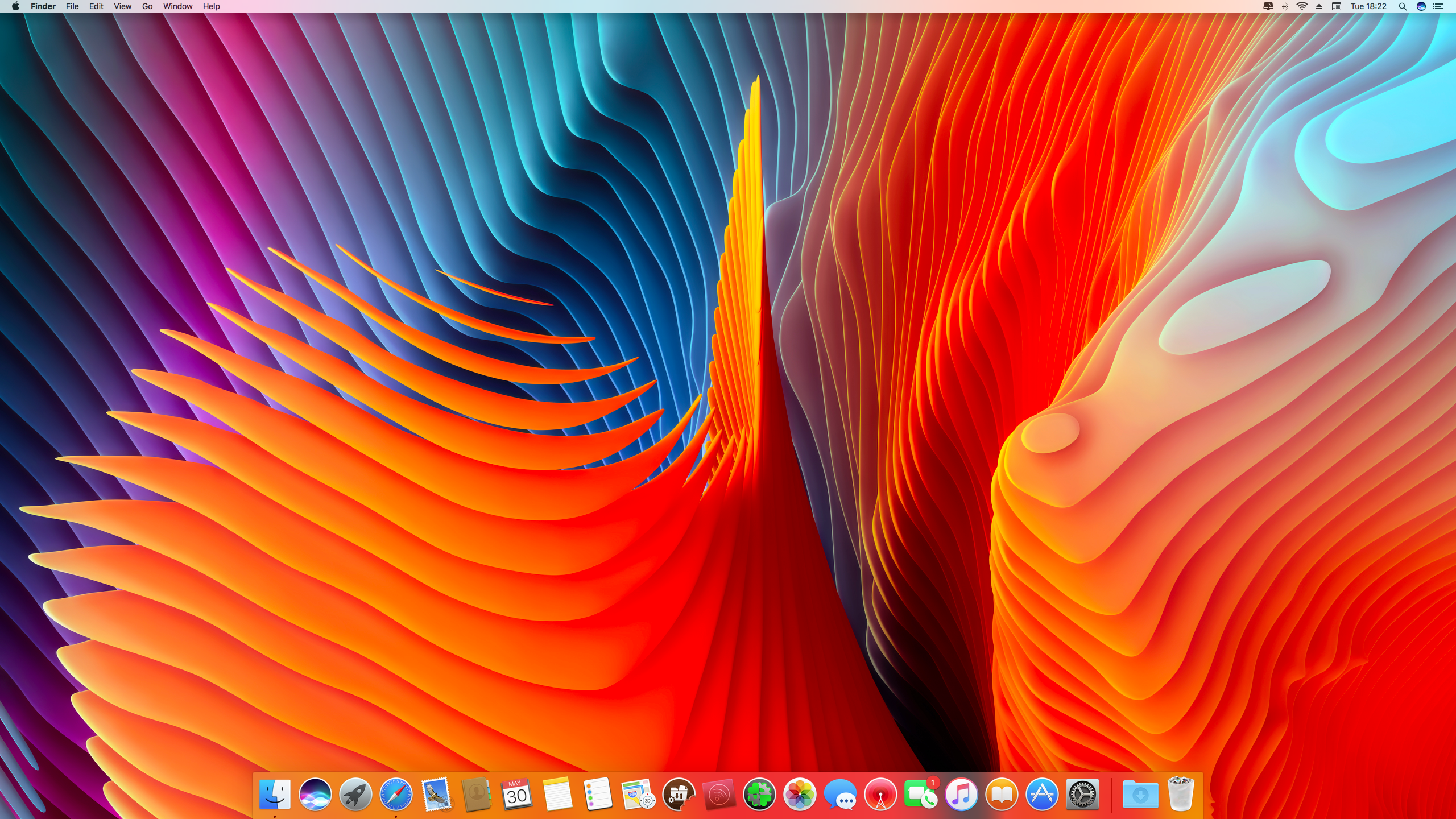Open the Mail stamp icon
The image size is (1456, 819).
point(436,794)
